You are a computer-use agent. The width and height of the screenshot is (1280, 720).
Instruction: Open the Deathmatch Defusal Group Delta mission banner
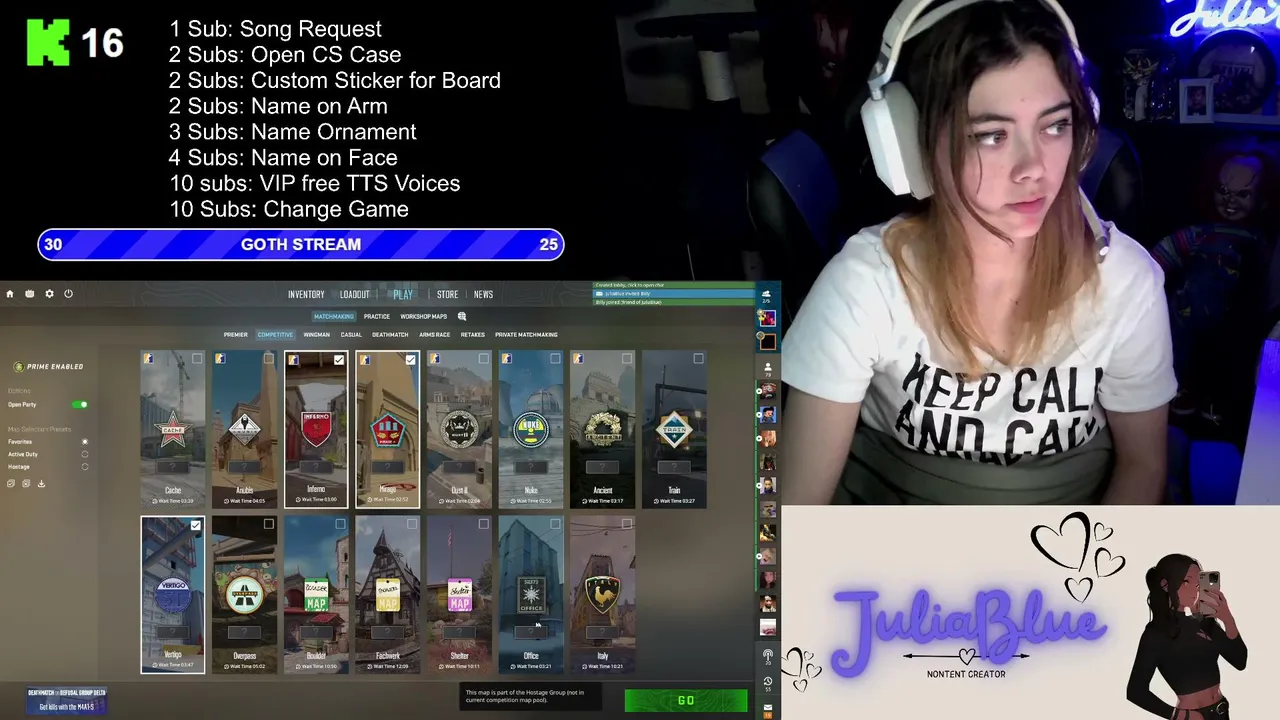[67, 699]
